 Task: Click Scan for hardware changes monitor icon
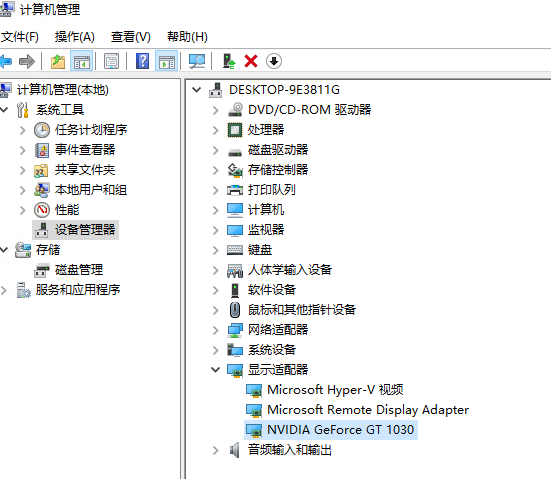197,62
